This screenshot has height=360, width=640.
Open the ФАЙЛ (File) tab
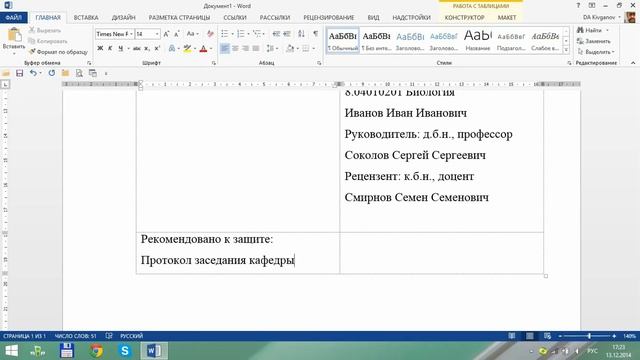[x=13, y=18]
